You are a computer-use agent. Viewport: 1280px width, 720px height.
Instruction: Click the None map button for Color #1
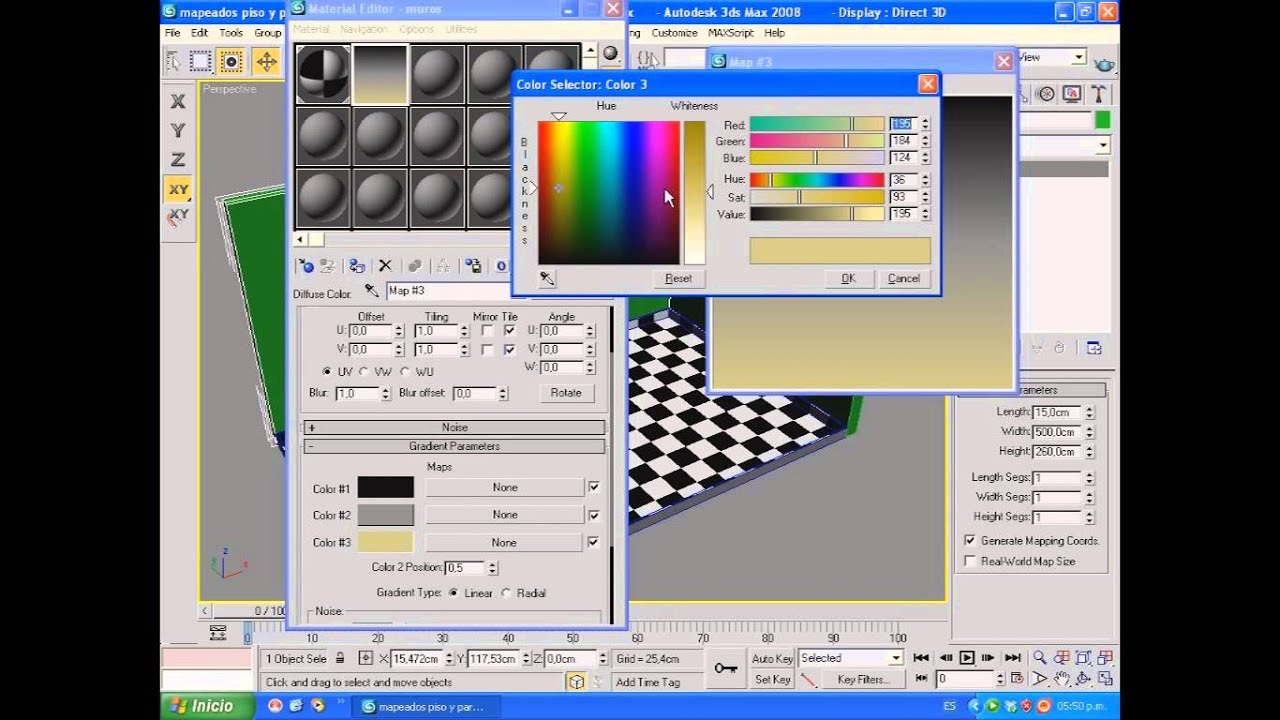click(x=505, y=488)
